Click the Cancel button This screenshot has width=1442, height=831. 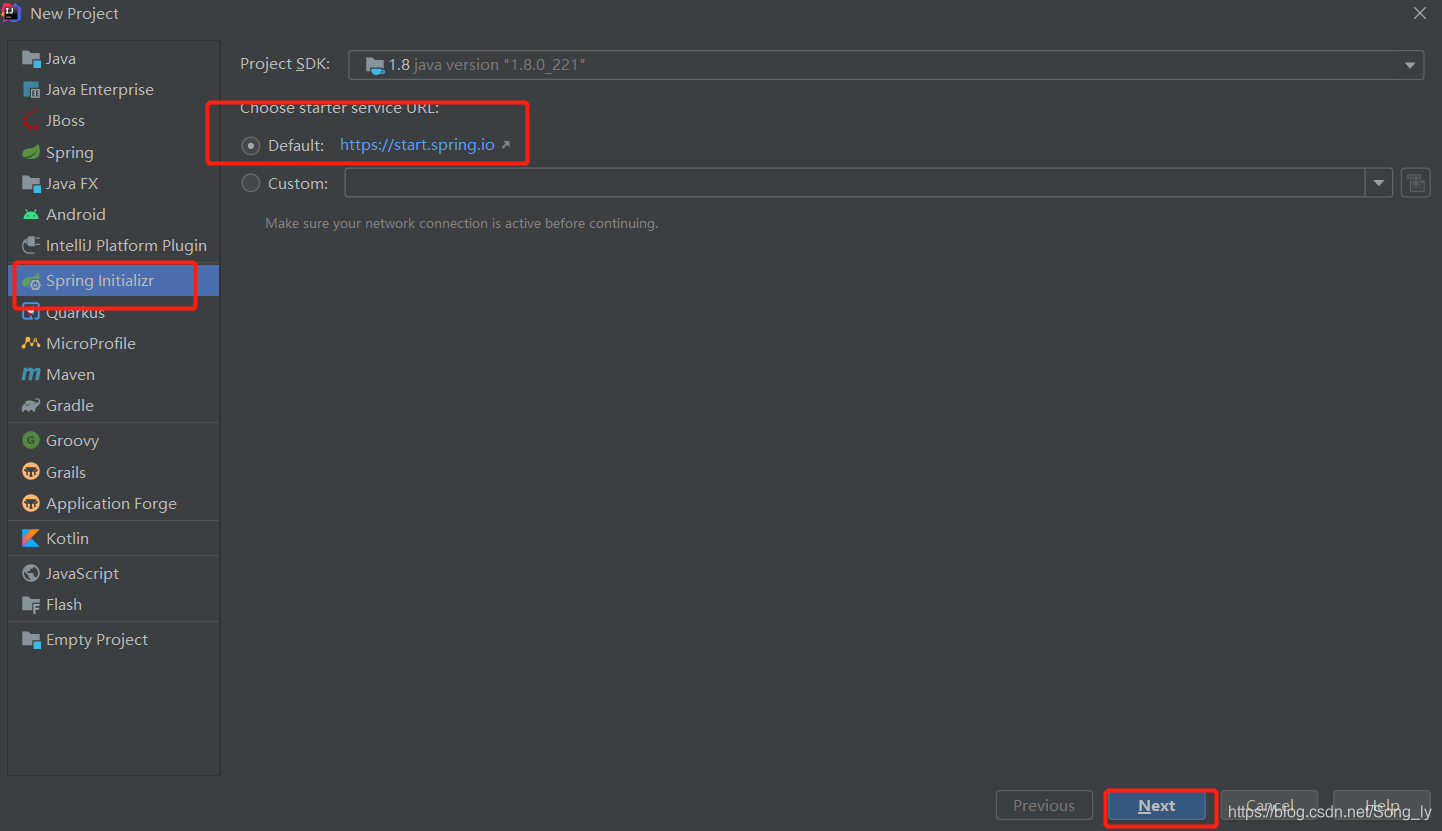[1270, 806]
